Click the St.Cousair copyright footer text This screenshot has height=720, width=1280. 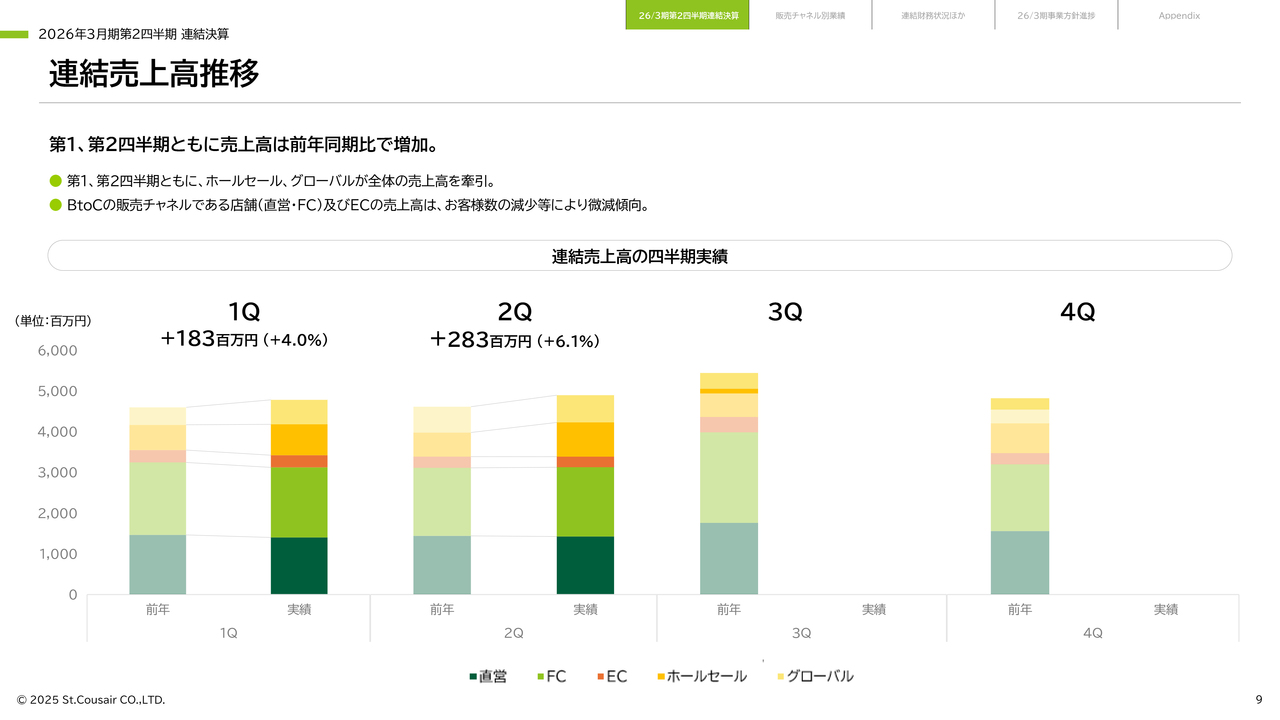click(x=91, y=700)
